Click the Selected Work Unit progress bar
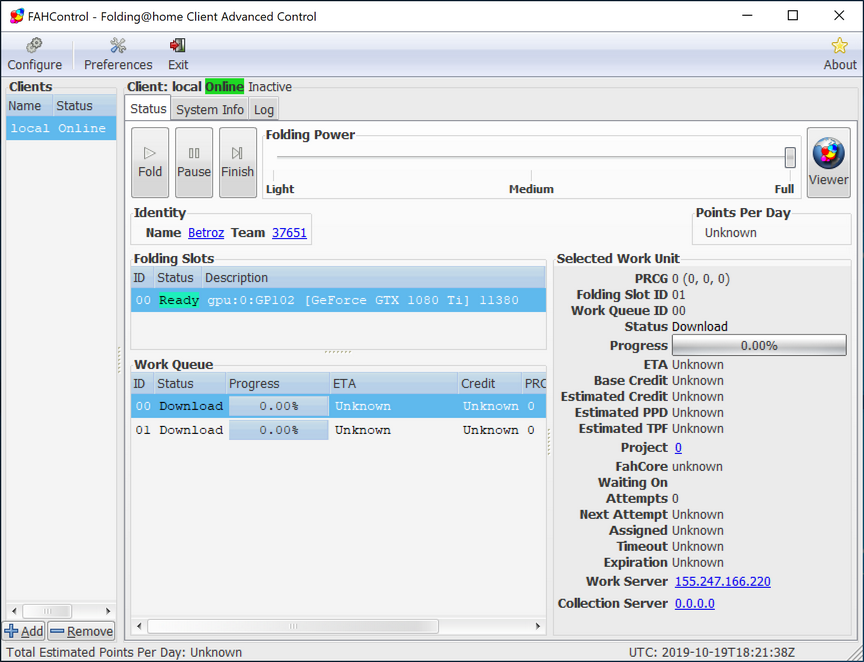Viewport: 864px width, 662px height. tap(759, 346)
